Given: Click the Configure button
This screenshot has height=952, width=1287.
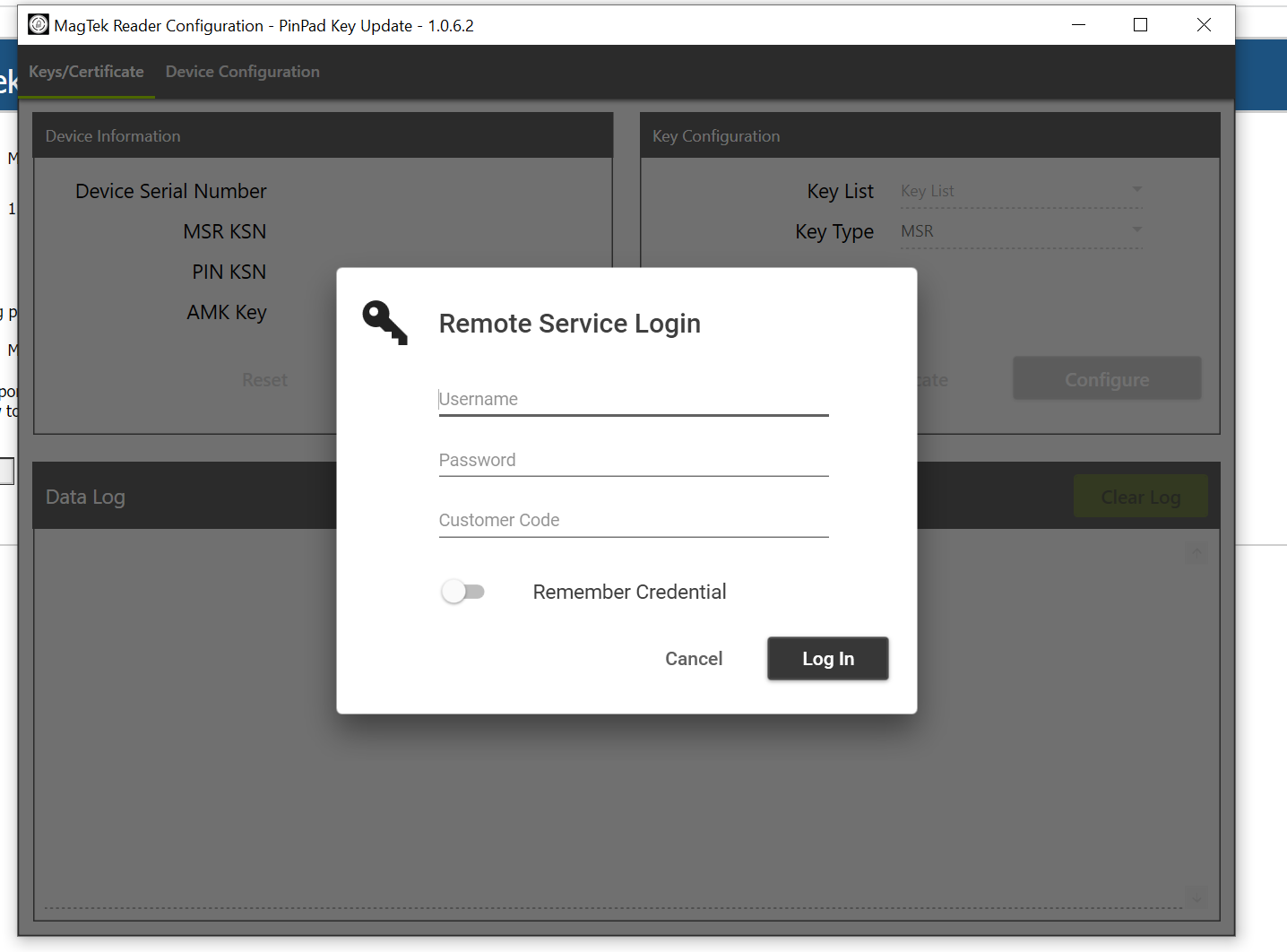Looking at the screenshot, I should [x=1107, y=379].
